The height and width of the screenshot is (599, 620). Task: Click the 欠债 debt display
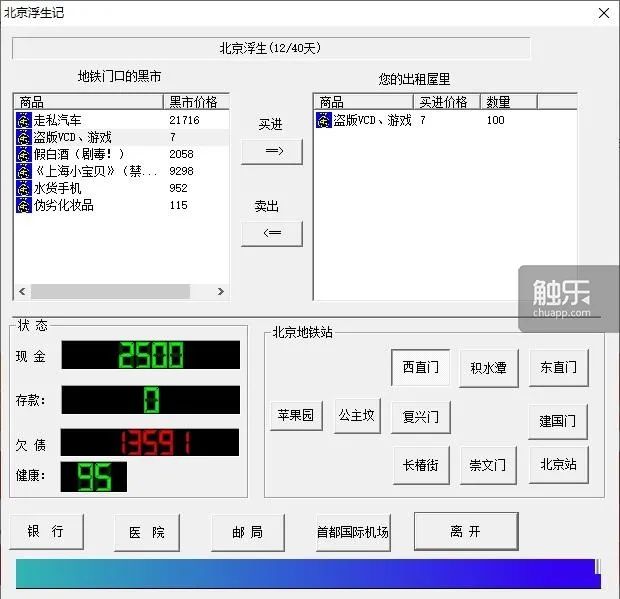150,442
